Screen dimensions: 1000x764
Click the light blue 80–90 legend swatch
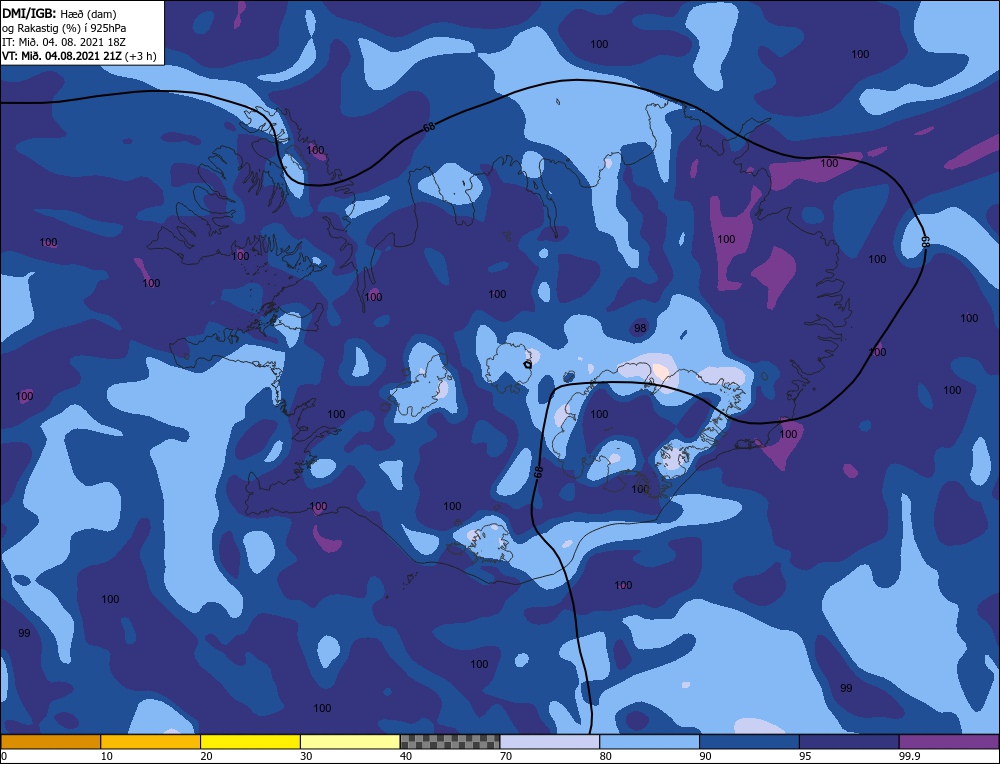pyautogui.click(x=649, y=741)
